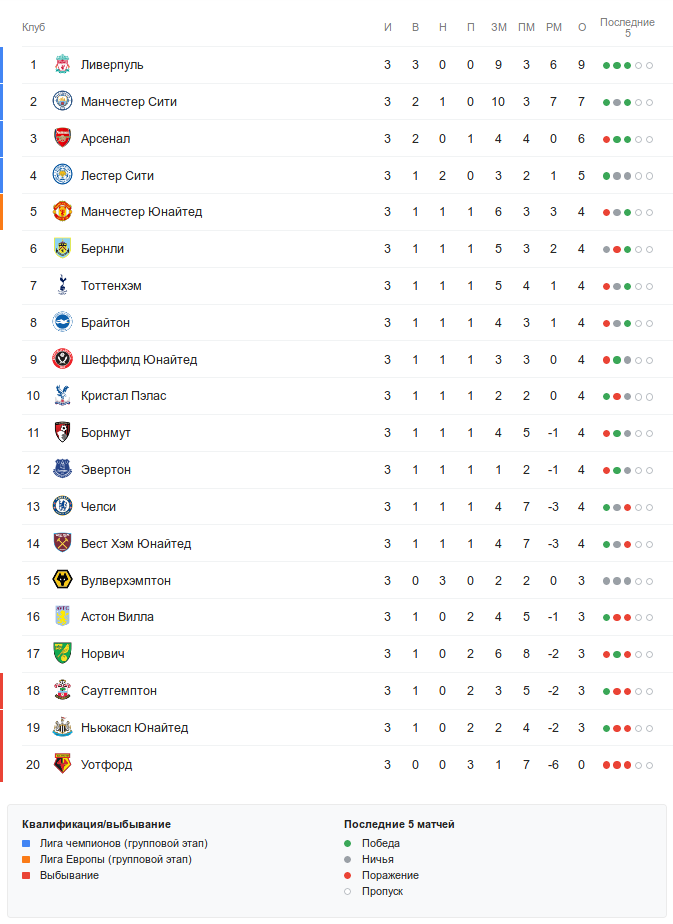Click the Watford club crest
Image resolution: width=673 pixels, height=924 pixels.
62,765
